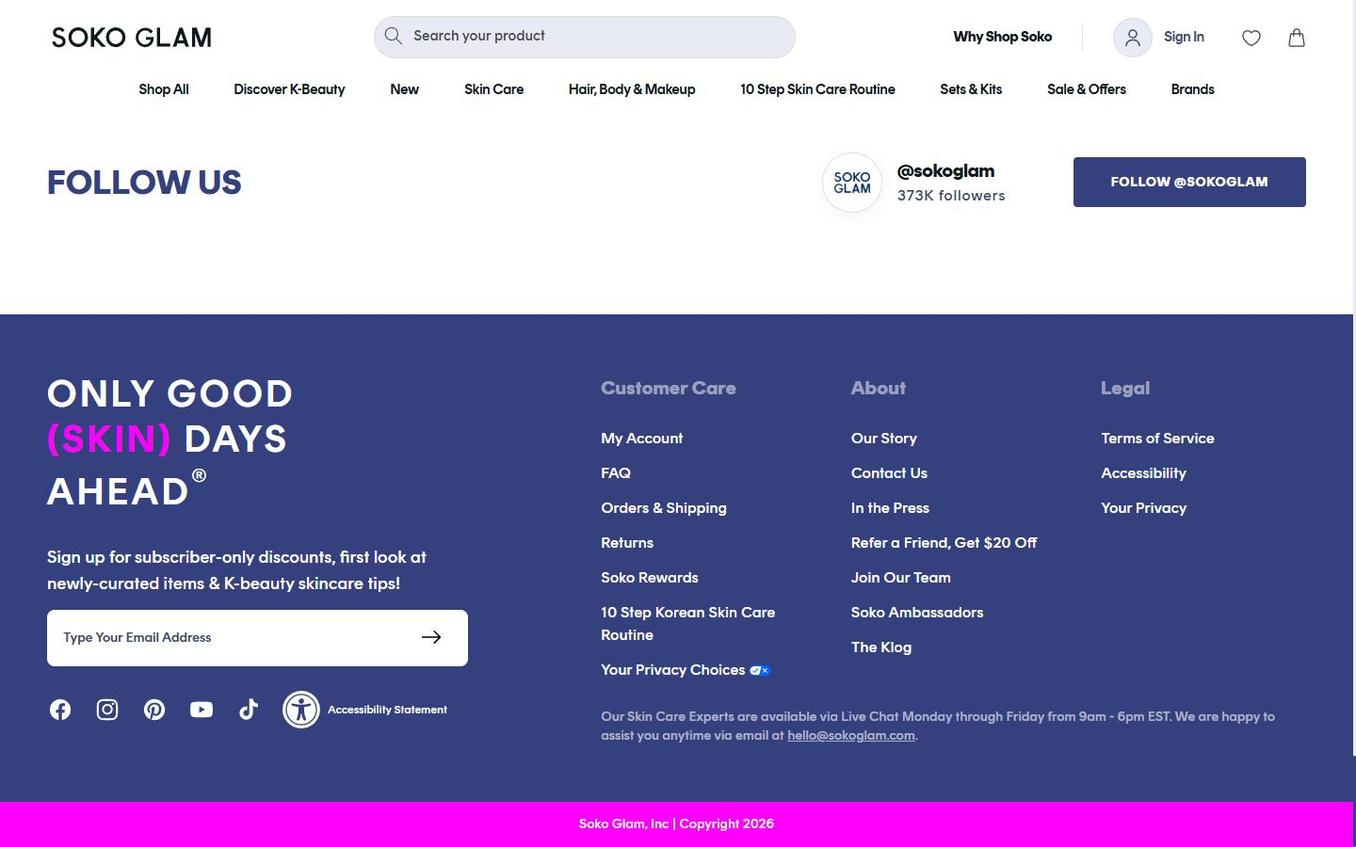Open the Orders & Shipping link
The width and height of the screenshot is (1356, 847).
[x=663, y=508]
